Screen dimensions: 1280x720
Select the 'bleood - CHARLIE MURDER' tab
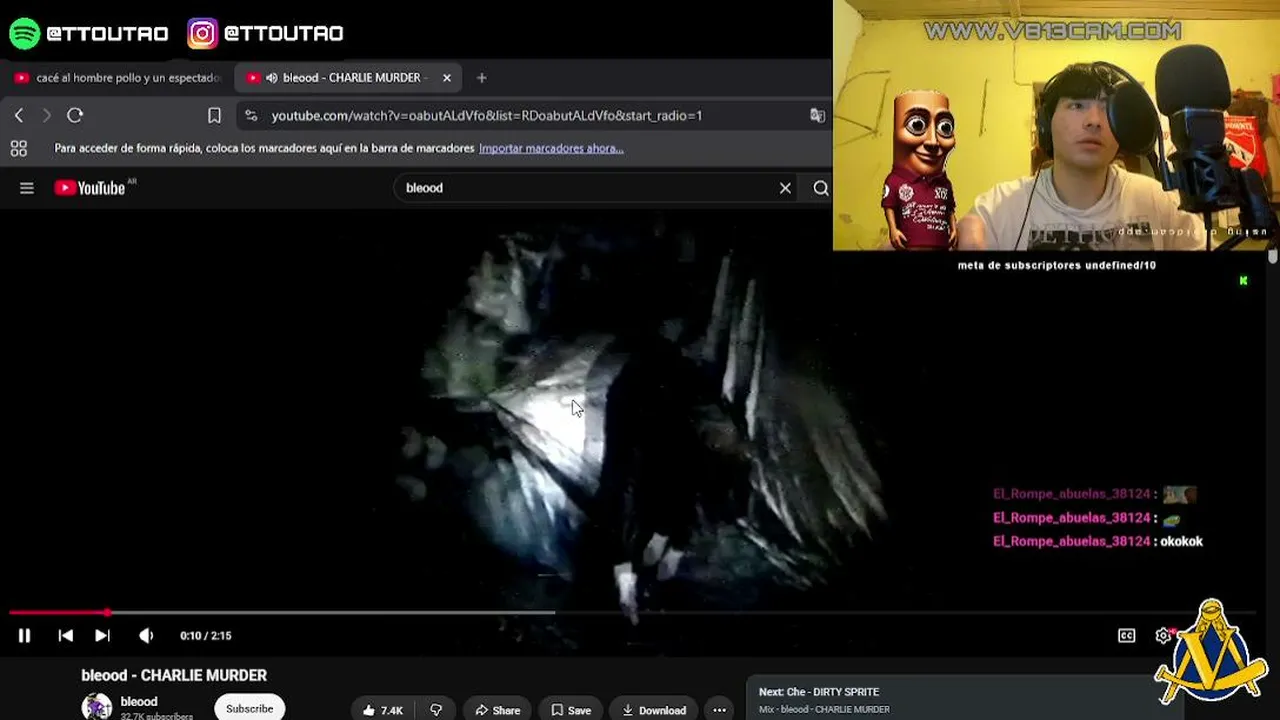tap(347, 77)
